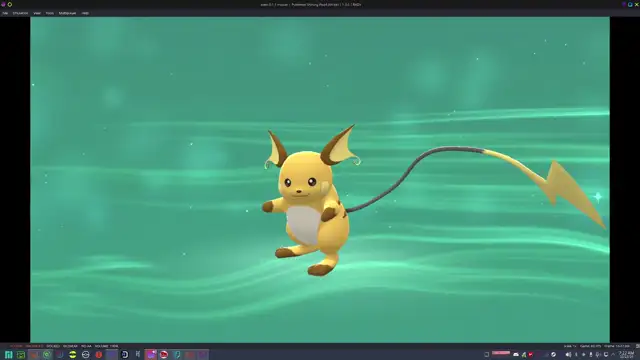The height and width of the screenshot is (360, 640).
Task: Open the View menu
Action: 37,13
